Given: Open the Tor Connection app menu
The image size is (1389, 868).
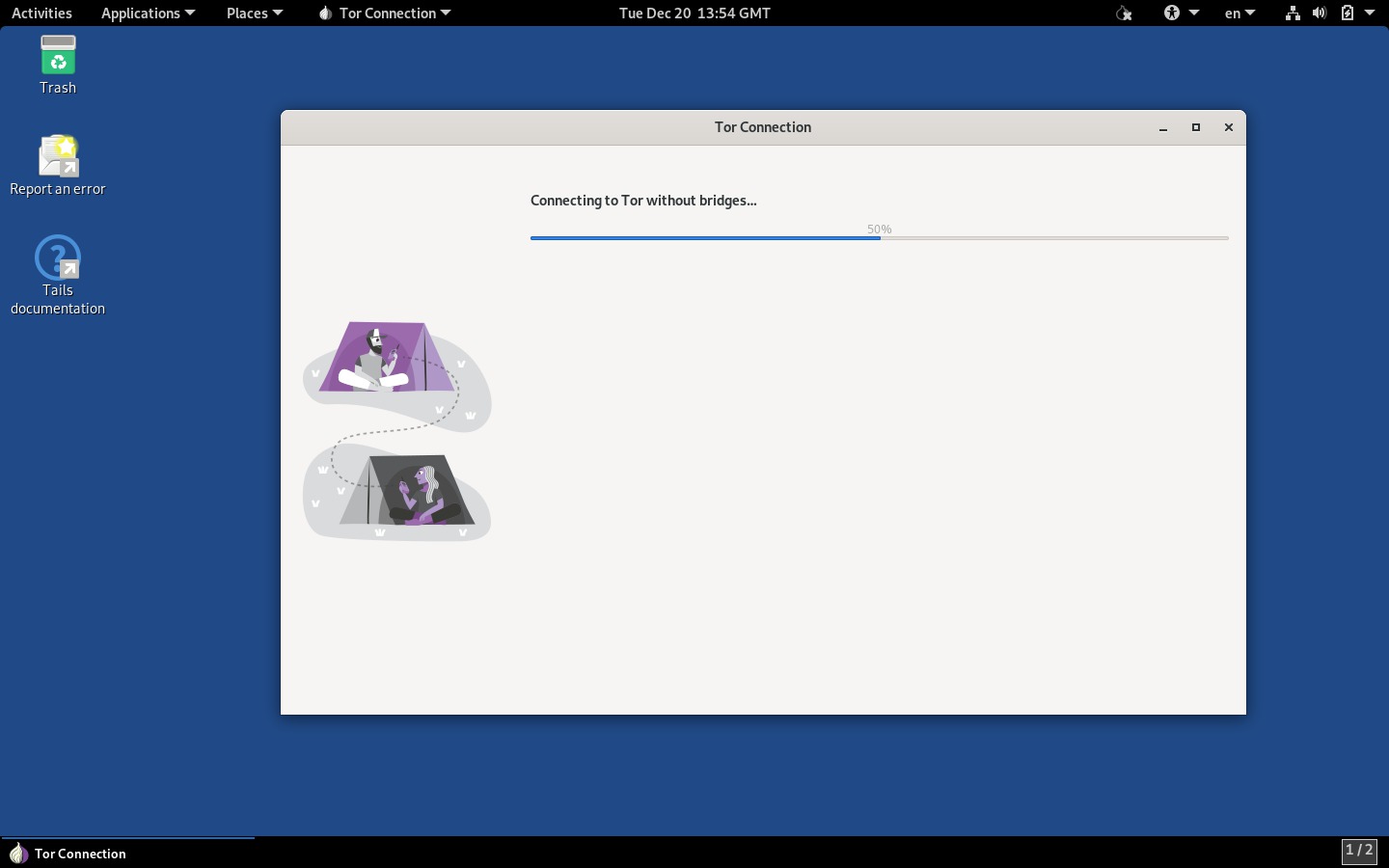Looking at the screenshot, I should [x=384, y=13].
